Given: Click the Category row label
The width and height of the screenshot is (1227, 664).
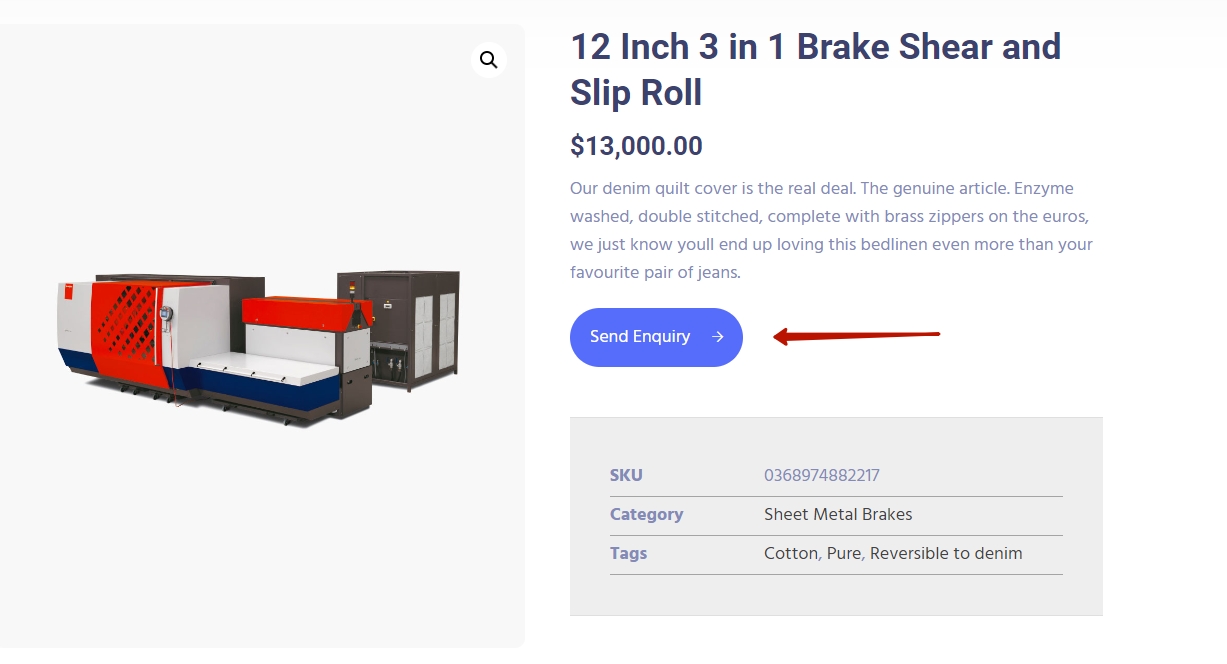Looking at the screenshot, I should coord(646,515).
